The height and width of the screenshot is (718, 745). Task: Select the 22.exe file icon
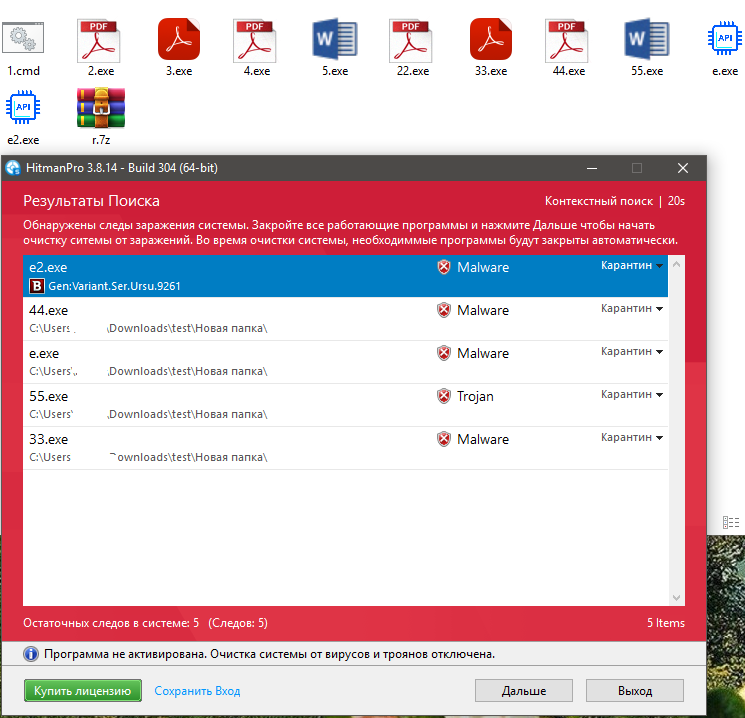411,41
